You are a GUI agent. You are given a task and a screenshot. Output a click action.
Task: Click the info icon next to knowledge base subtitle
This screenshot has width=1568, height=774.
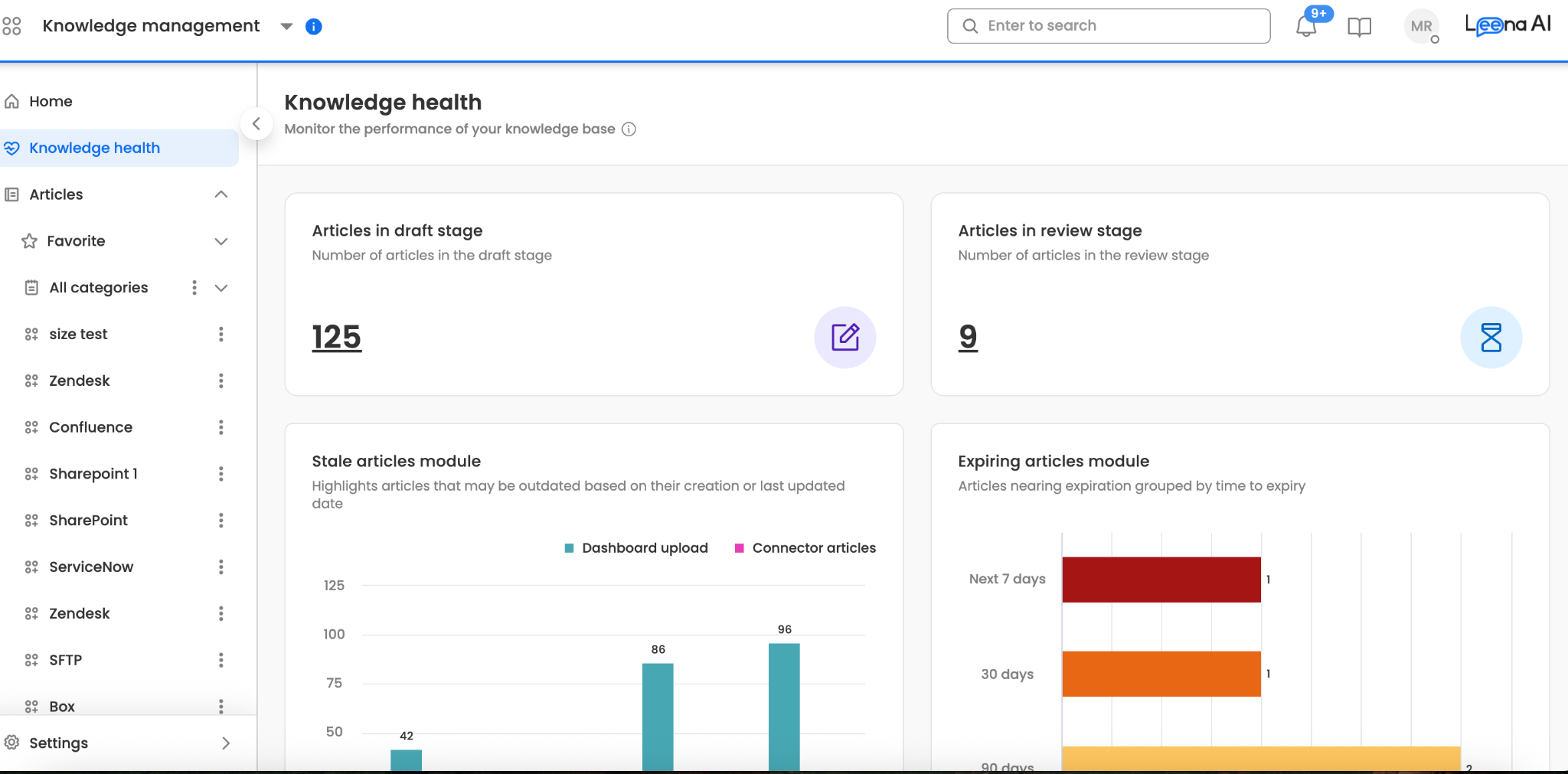point(629,129)
